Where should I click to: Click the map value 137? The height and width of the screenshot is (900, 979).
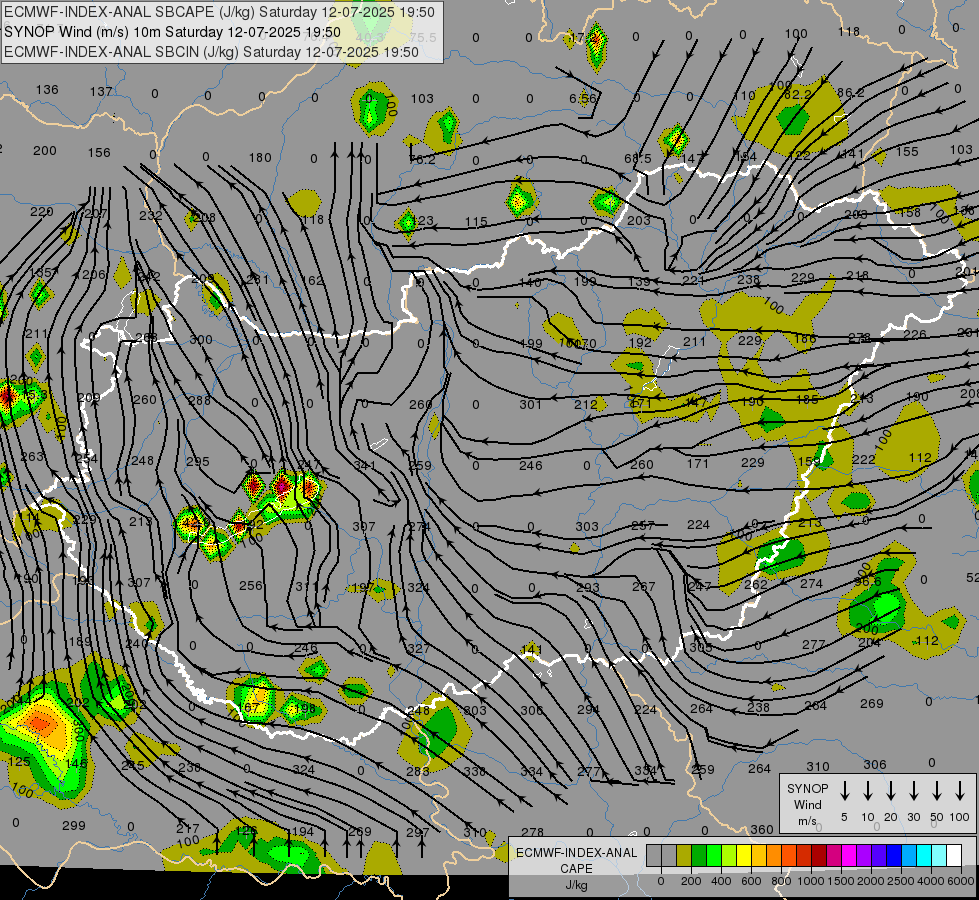click(x=101, y=92)
